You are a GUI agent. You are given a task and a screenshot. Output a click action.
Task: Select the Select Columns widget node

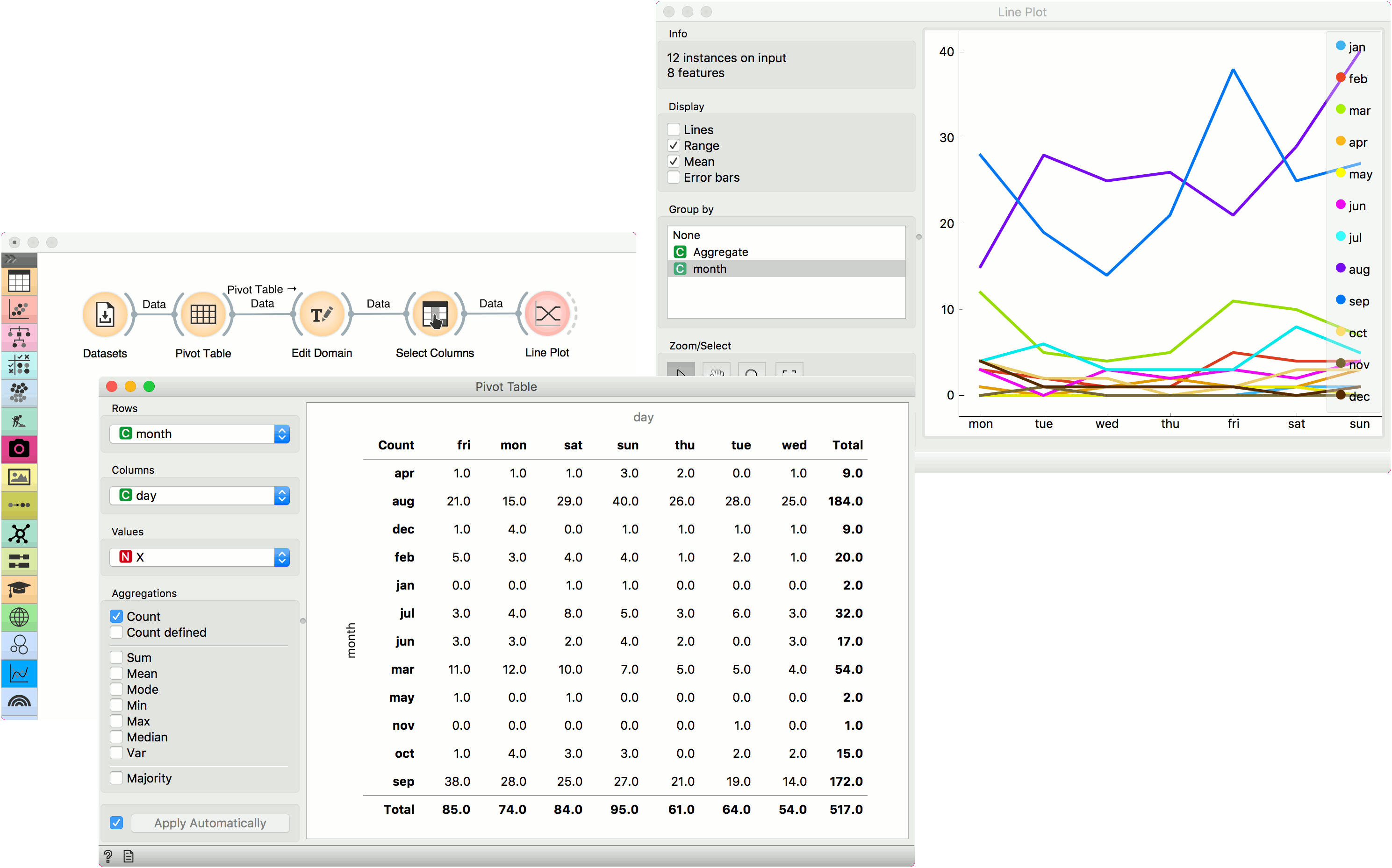[435, 314]
